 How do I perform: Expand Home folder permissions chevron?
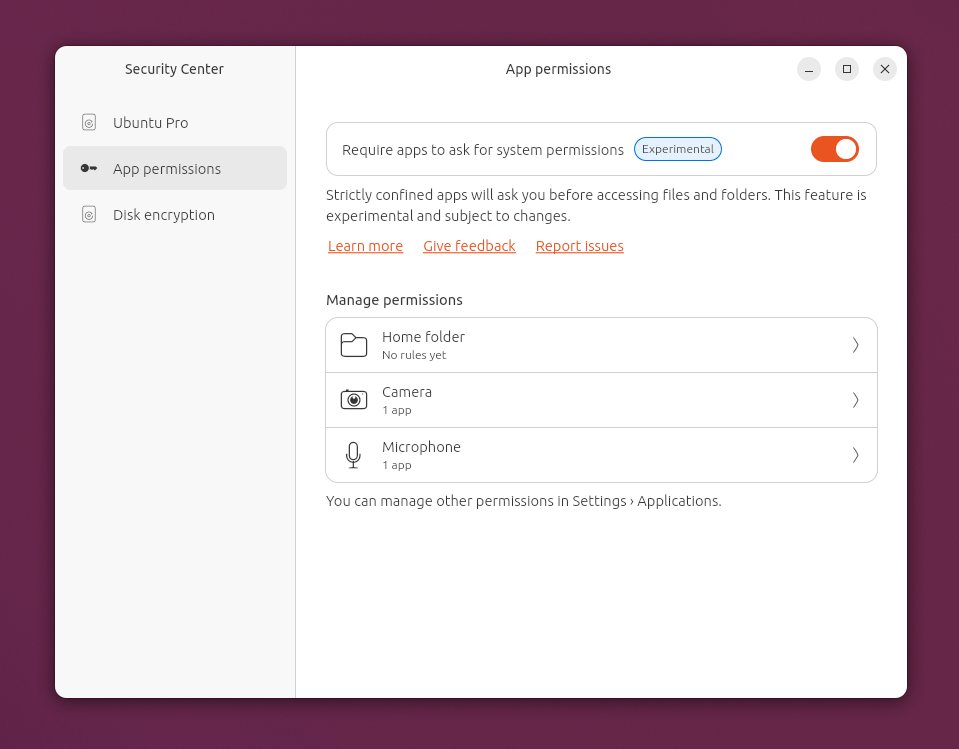coord(855,345)
